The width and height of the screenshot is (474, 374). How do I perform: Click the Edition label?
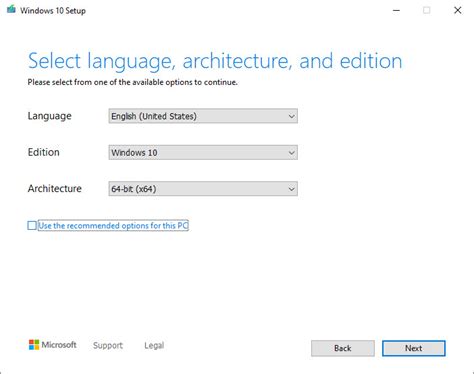pyautogui.click(x=44, y=152)
